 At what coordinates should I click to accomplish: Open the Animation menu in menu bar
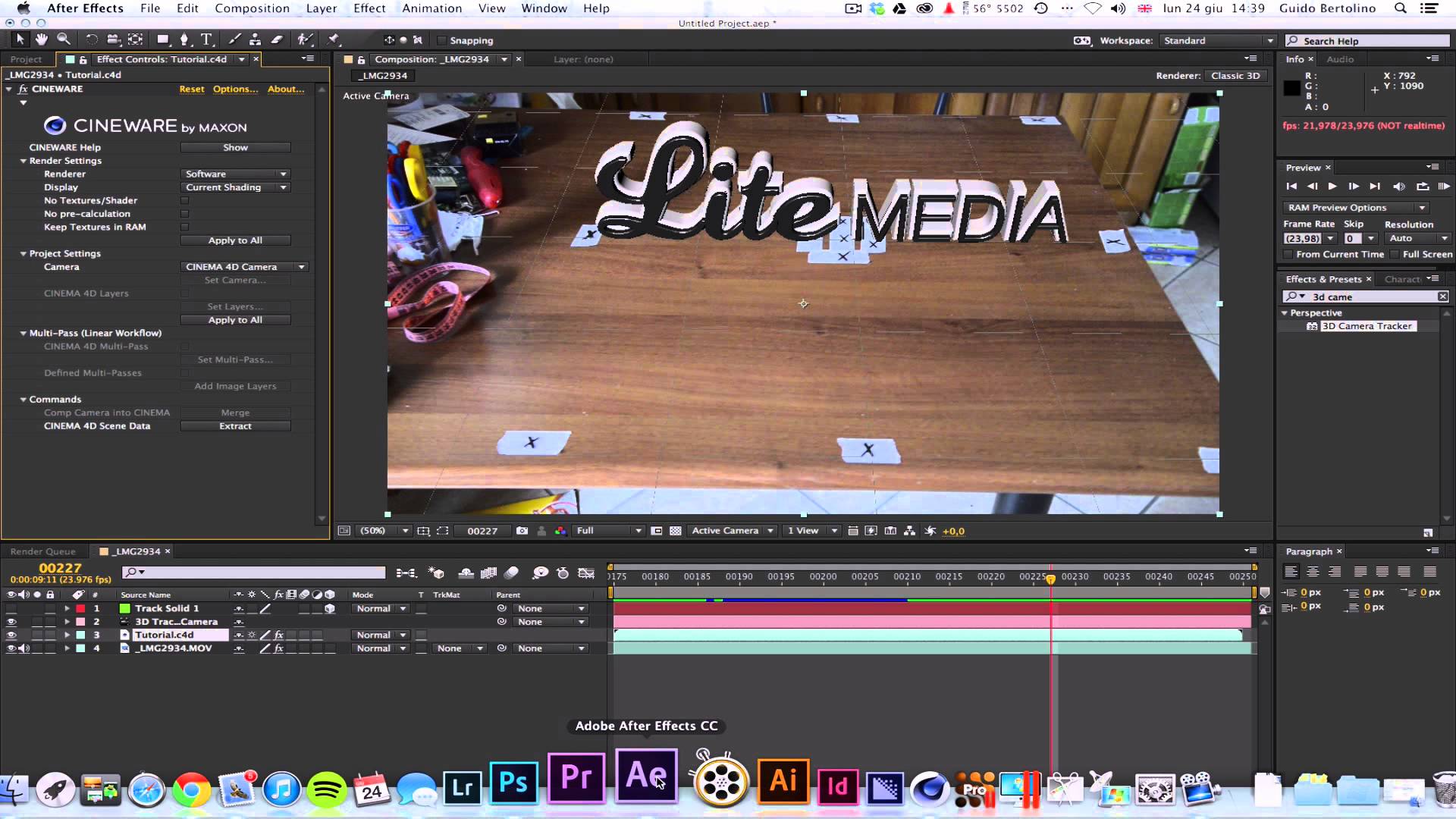pyautogui.click(x=432, y=8)
